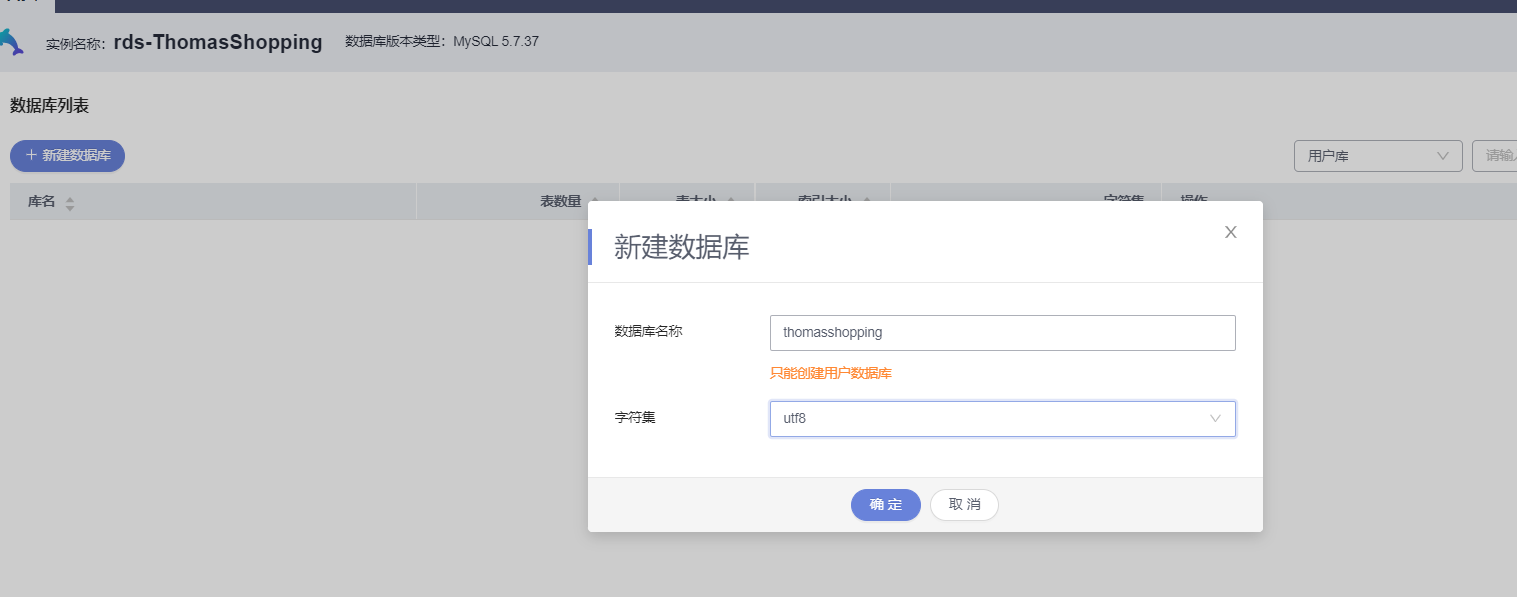Click the dolphin database logo icon
The image size is (1517, 597).
10,42
